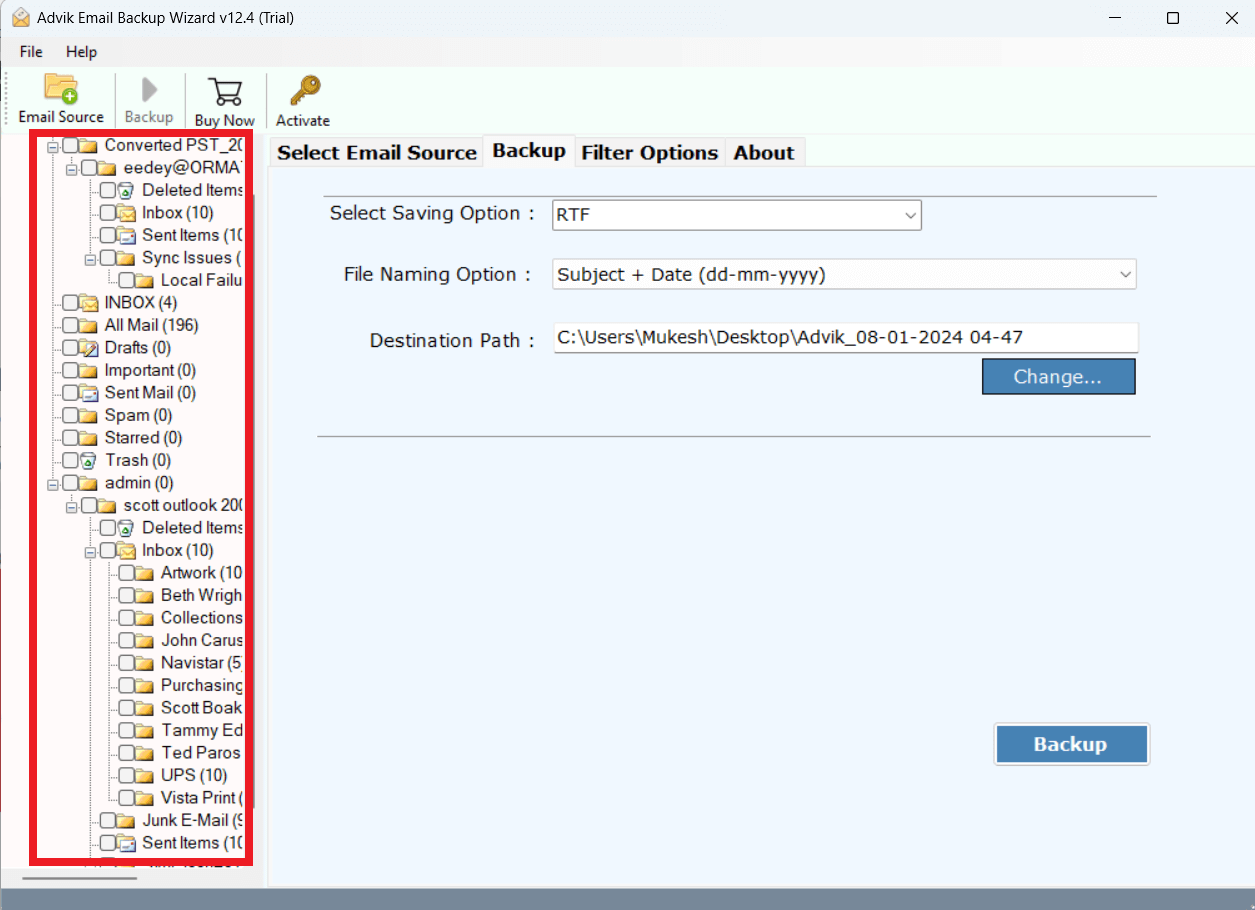This screenshot has height=910, width=1255.
Task: Click the eedey@ORMA folder icon
Action: click(108, 168)
